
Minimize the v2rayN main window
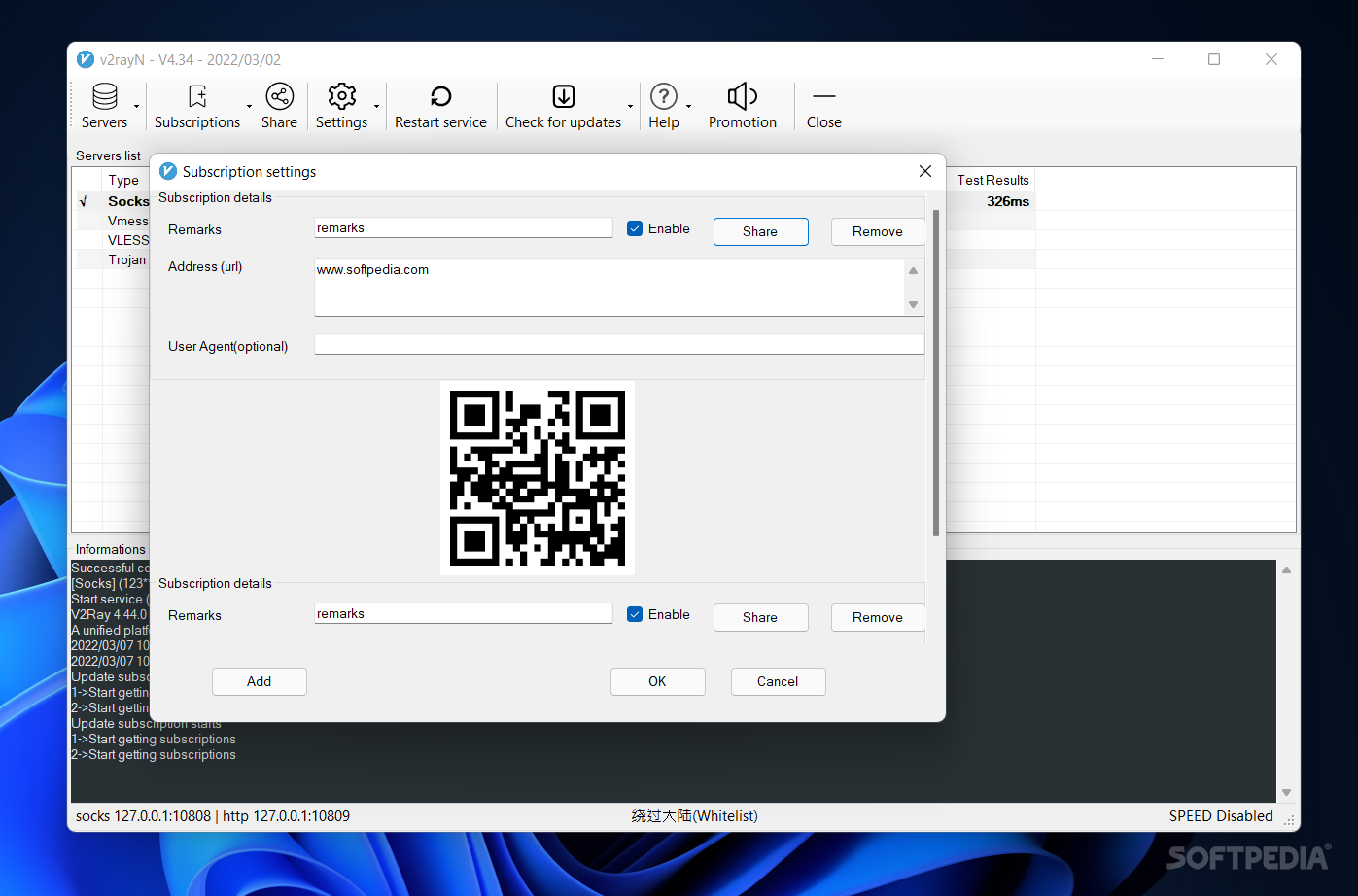[1158, 59]
